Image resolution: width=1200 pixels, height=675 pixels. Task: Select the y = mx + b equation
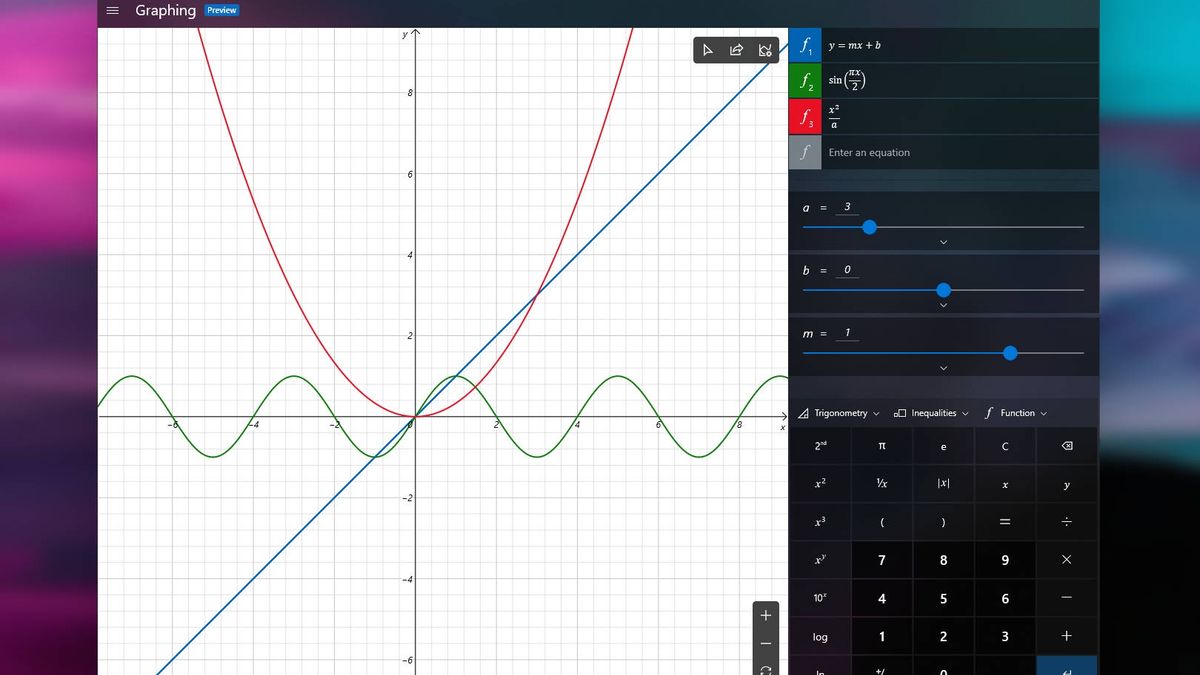960,45
